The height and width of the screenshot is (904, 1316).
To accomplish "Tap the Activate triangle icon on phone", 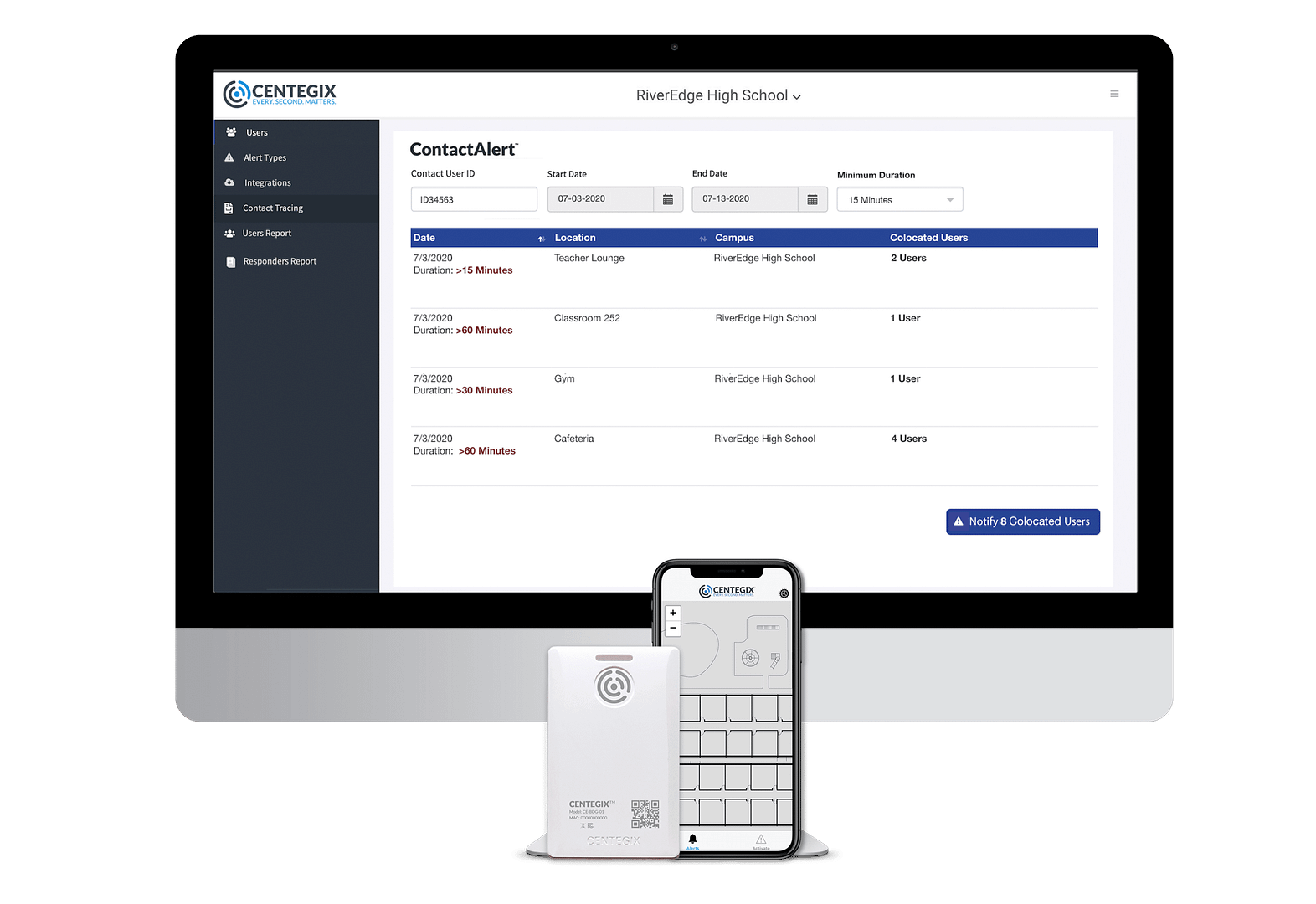I will (x=761, y=840).
